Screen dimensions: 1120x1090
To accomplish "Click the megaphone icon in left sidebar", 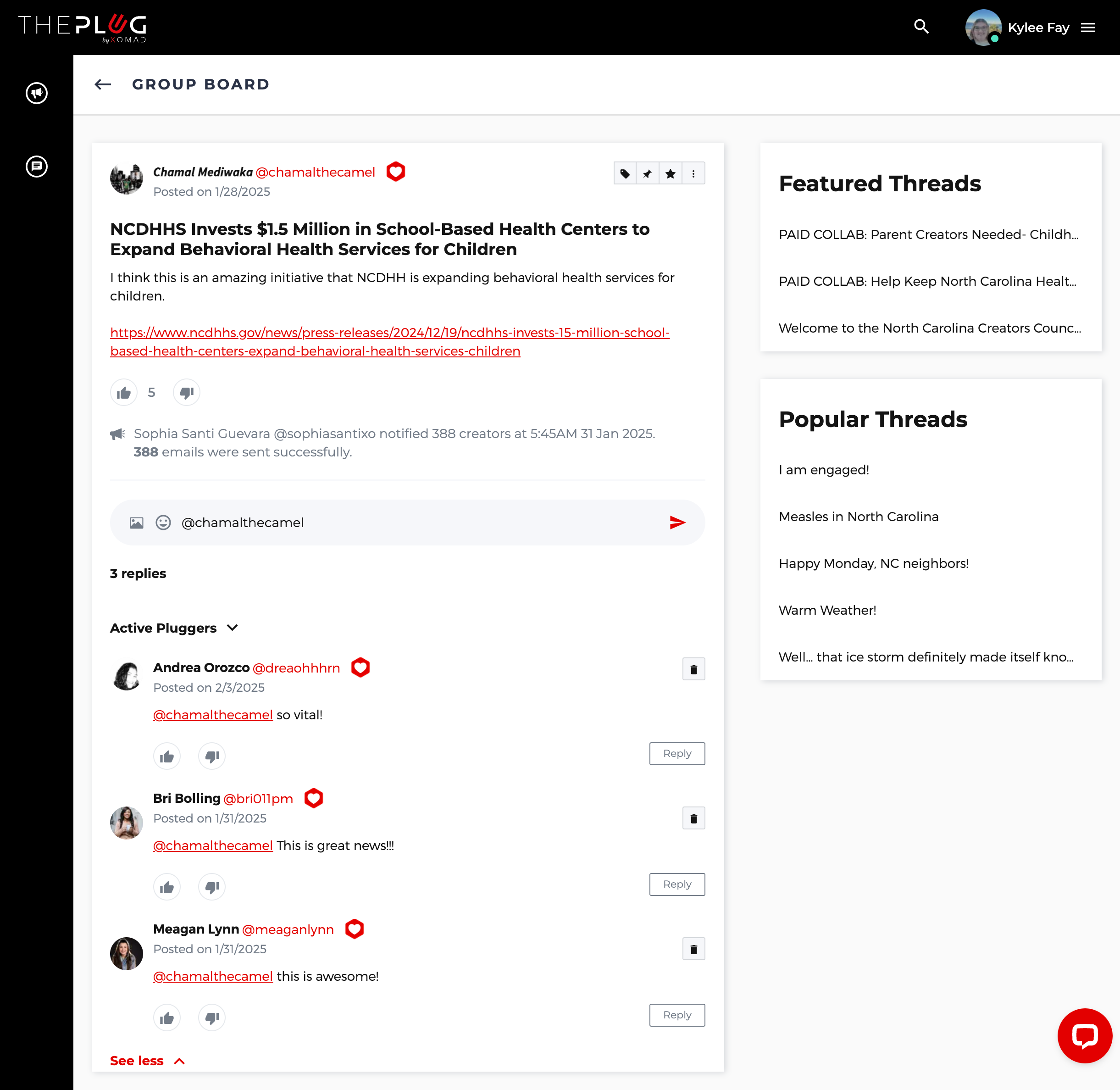I will point(37,93).
